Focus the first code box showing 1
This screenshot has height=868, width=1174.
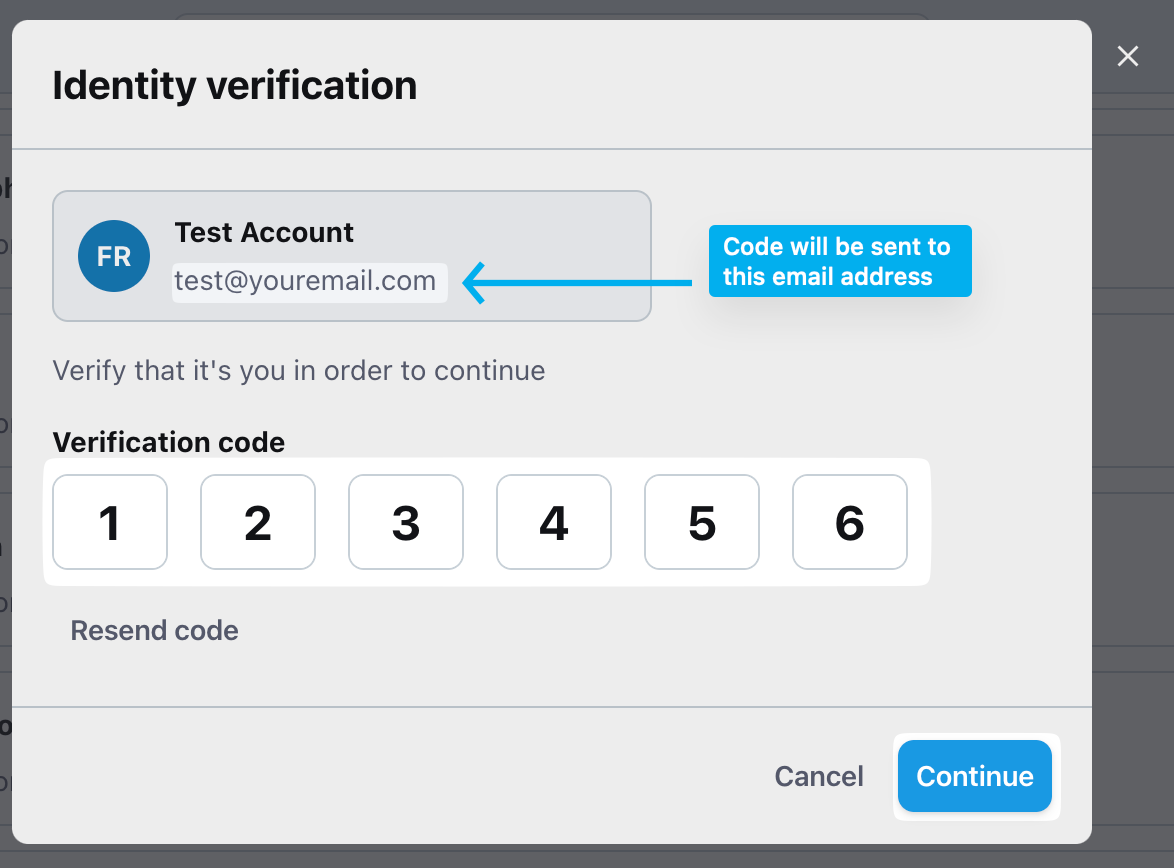point(110,522)
